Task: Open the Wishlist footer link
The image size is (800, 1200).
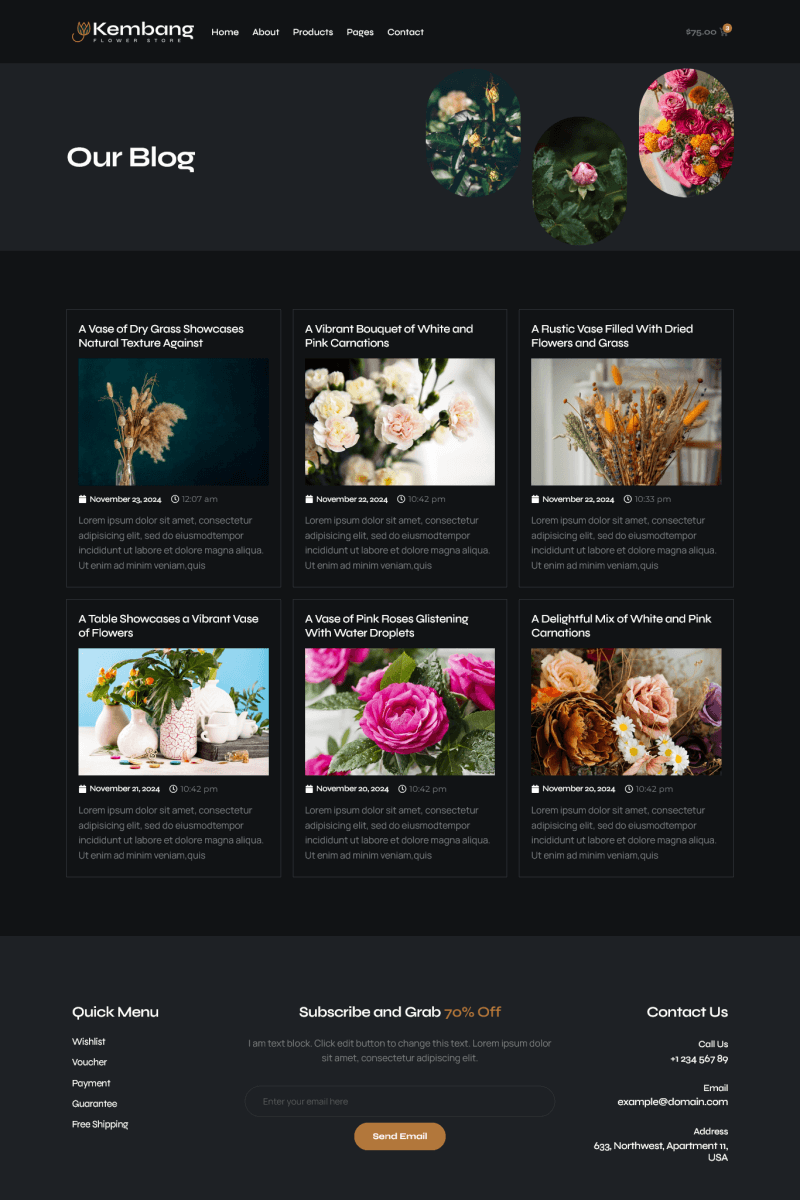Action: [x=89, y=1042]
